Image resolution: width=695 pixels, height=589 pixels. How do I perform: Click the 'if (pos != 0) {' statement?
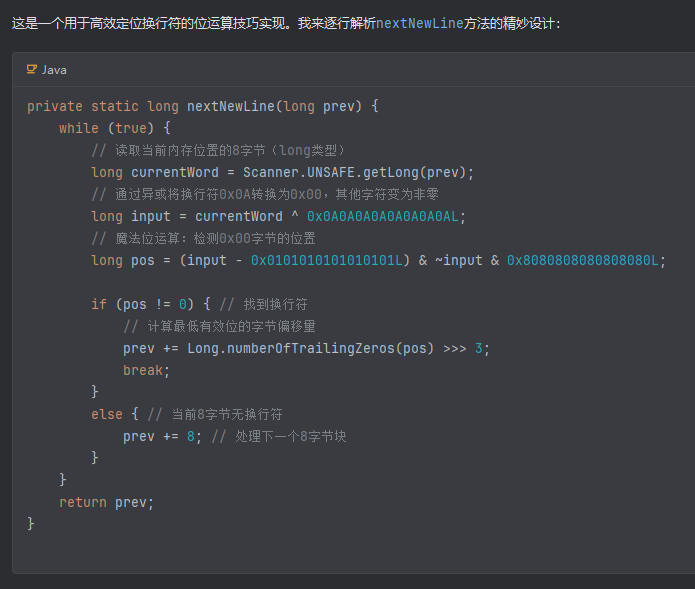(151, 304)
